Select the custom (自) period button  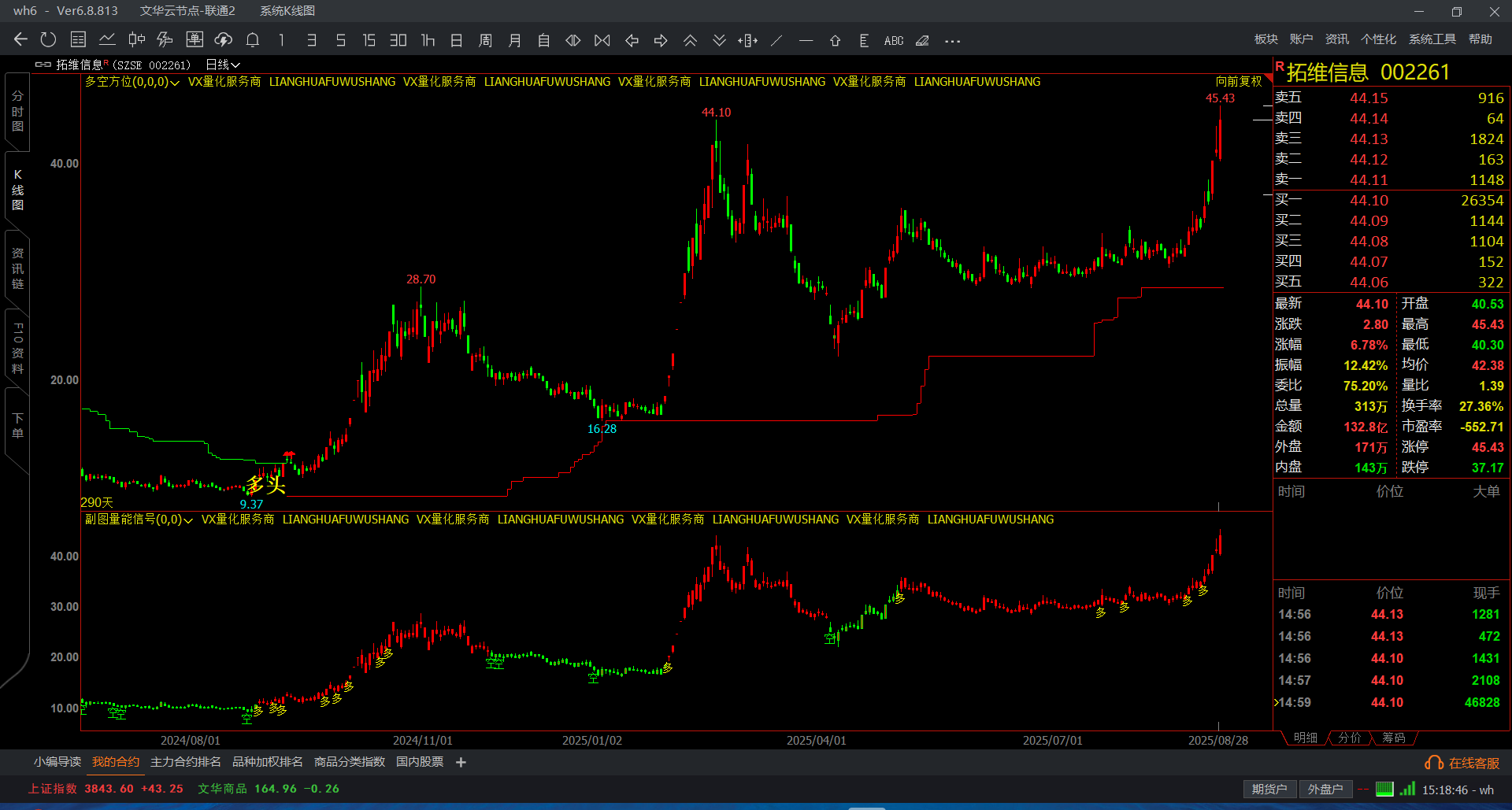(543, 40)
